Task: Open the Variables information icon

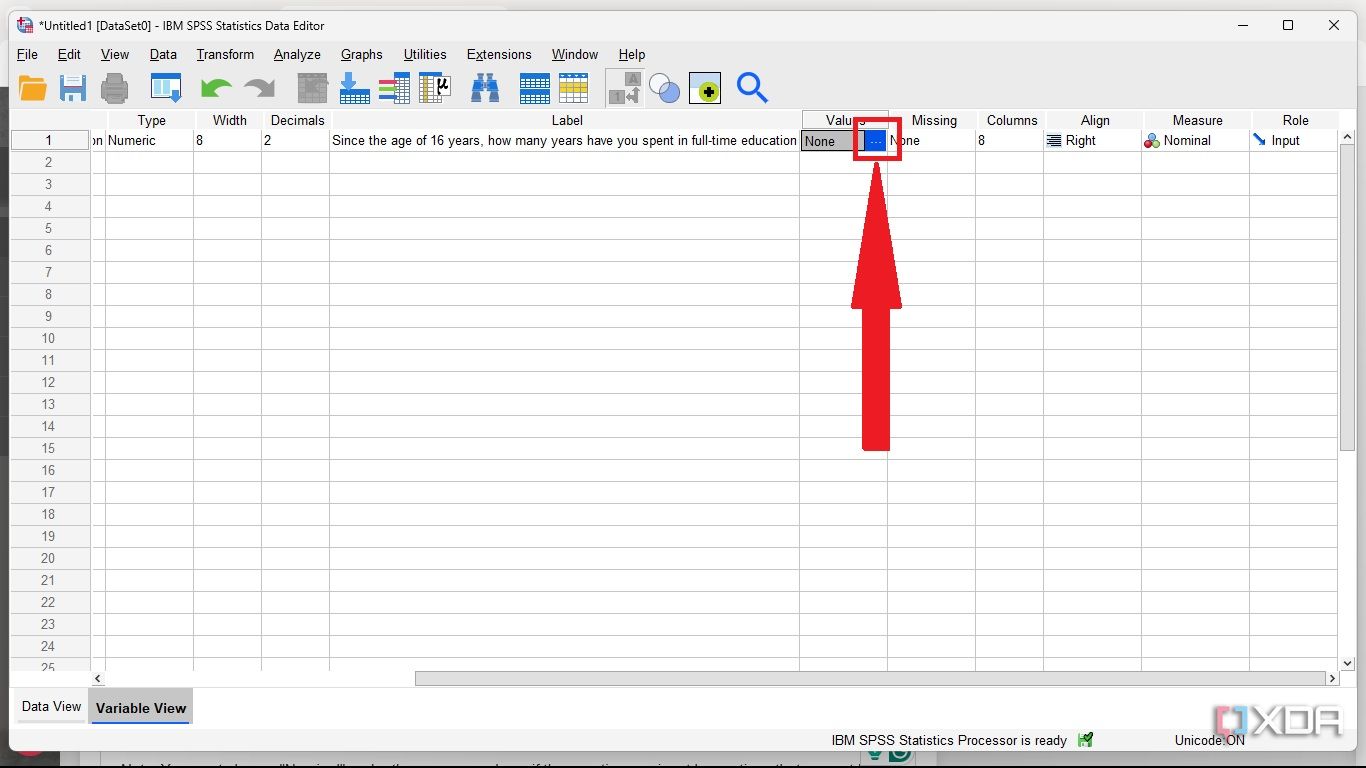Action: click(395, 89)
